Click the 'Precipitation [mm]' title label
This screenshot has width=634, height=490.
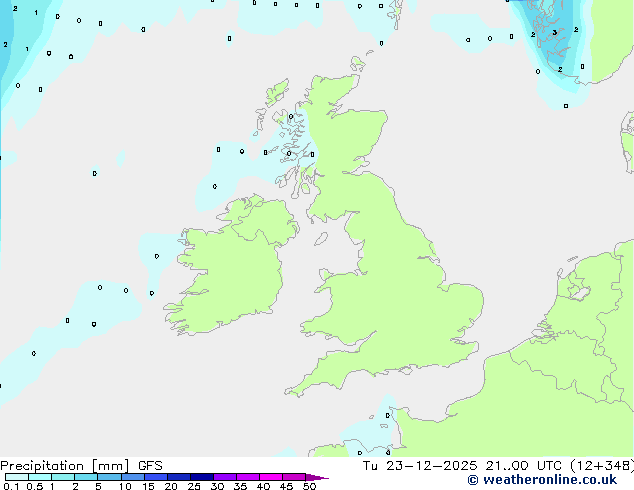tap(65, 466)
